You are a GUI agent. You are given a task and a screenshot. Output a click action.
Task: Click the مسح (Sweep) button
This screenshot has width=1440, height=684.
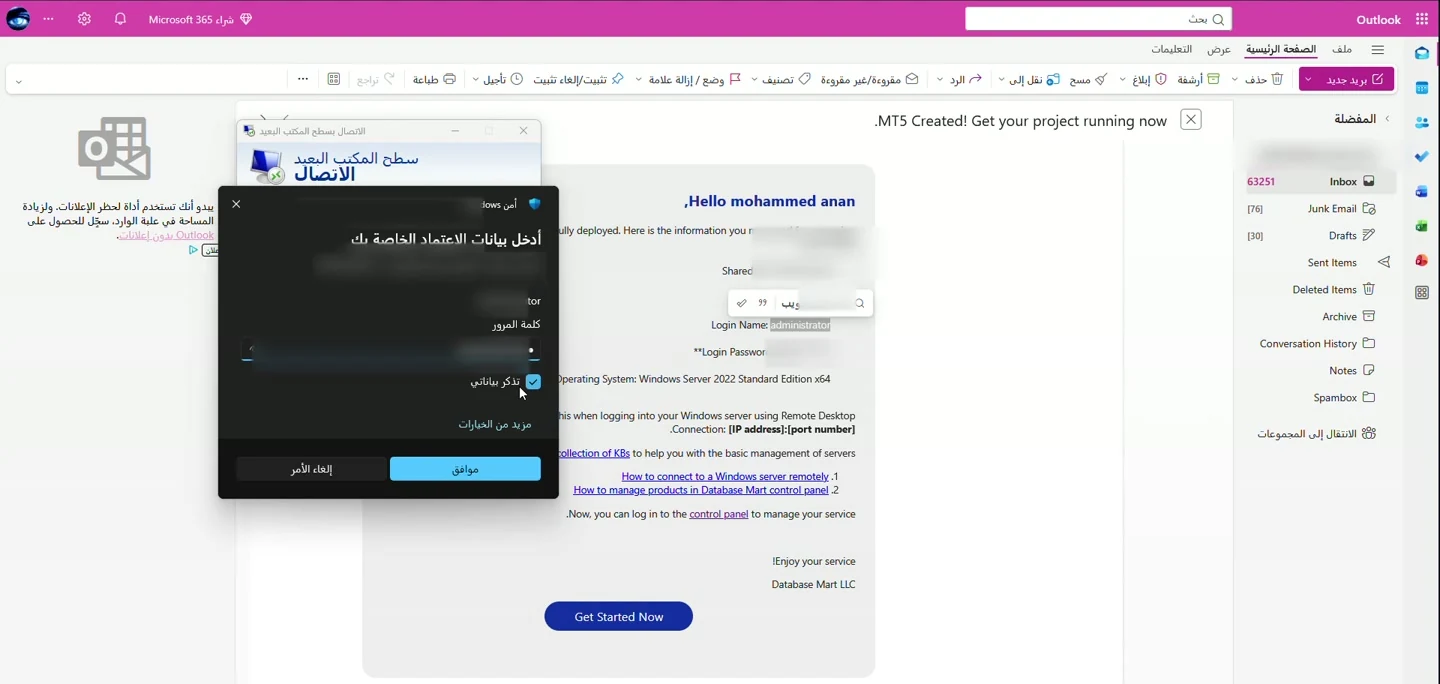pyautogui.click(x=1089, y=79)
